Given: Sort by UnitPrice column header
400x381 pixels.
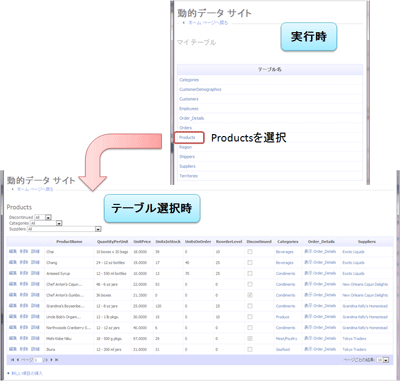Looking at the screenshot, I should point(142,242).
